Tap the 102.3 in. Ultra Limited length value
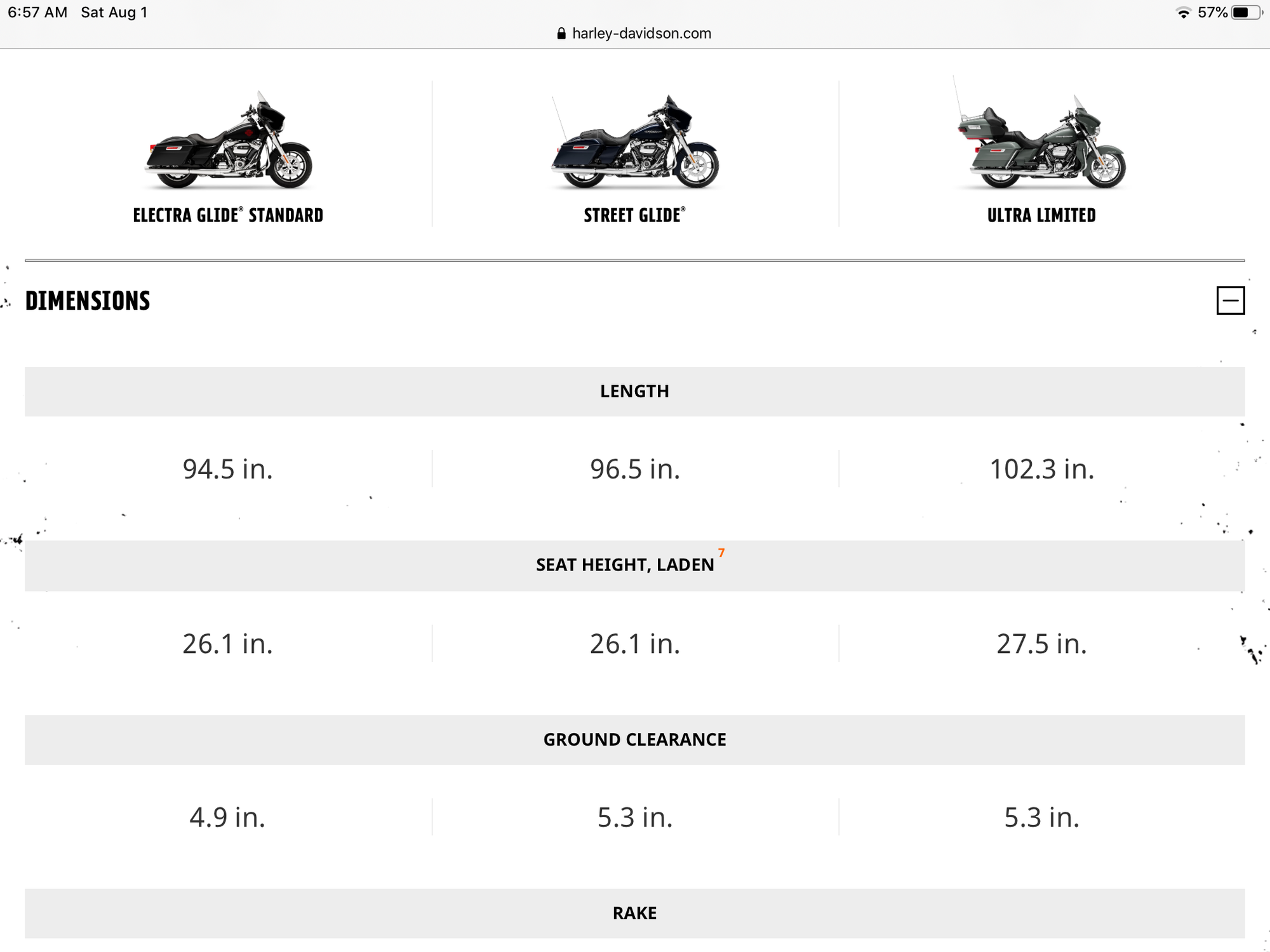1270x952 pixels. [x=1041, y=469]
